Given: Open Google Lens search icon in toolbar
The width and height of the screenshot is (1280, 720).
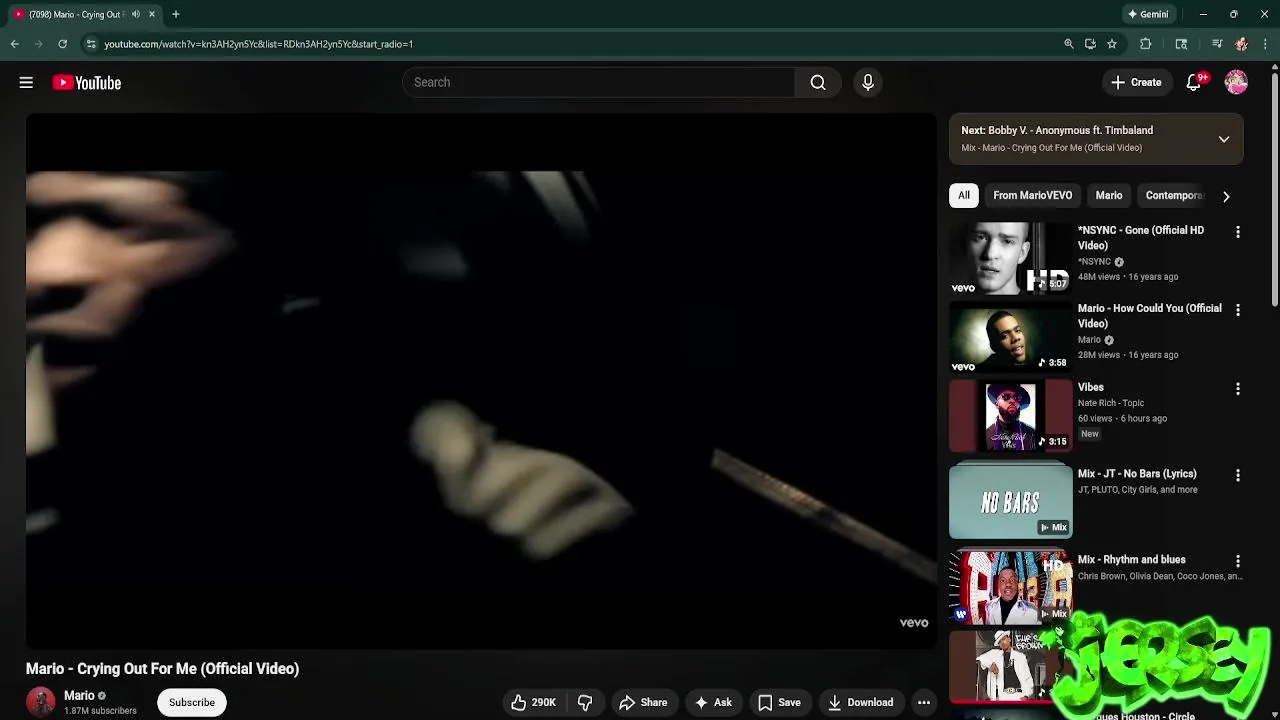Looking at the screenshot, I should pos(1181,44).
